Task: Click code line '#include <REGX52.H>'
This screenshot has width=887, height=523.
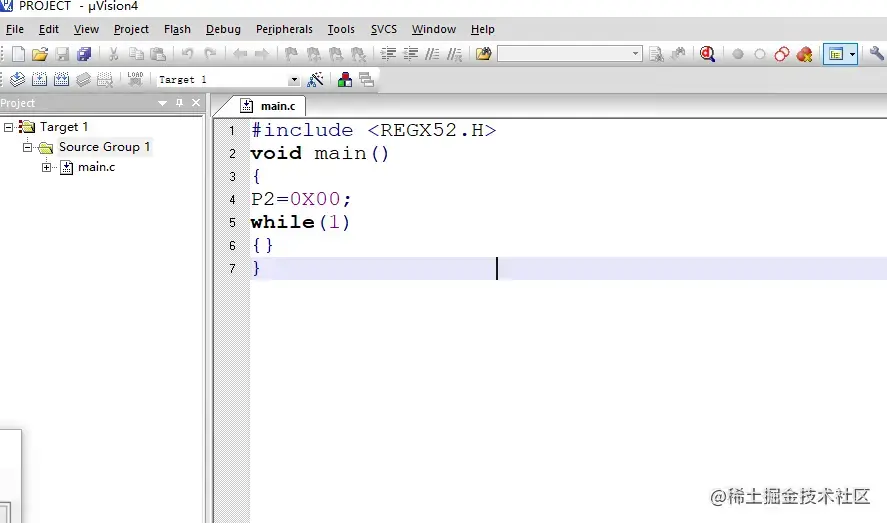Action: (x=373, y=131)
